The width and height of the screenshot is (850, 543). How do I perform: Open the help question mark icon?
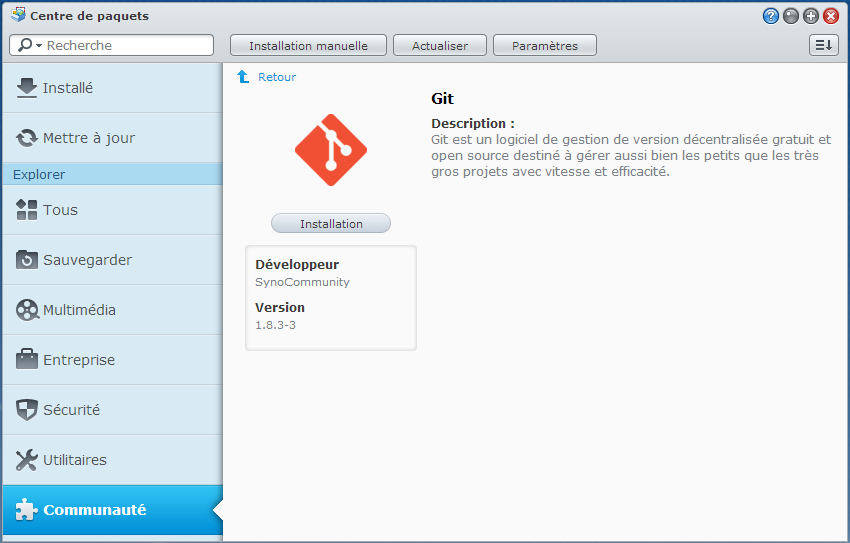(x=770, y=16)
